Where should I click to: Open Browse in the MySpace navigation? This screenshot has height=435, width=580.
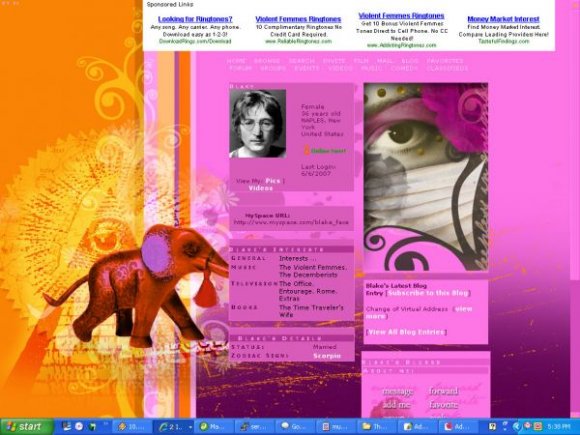[x=267, y=61]
